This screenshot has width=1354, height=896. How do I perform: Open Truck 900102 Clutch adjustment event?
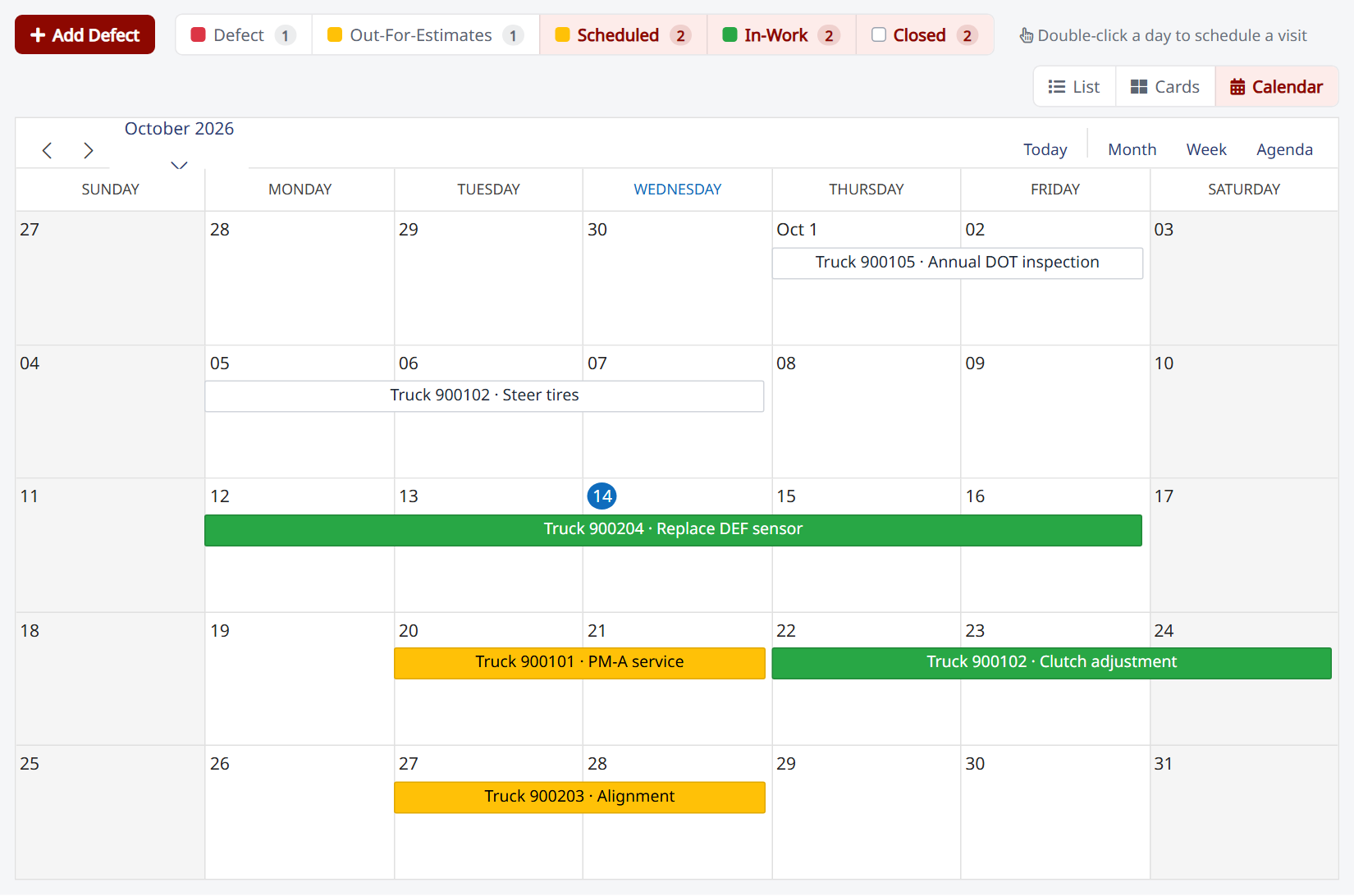point(1052,663)
